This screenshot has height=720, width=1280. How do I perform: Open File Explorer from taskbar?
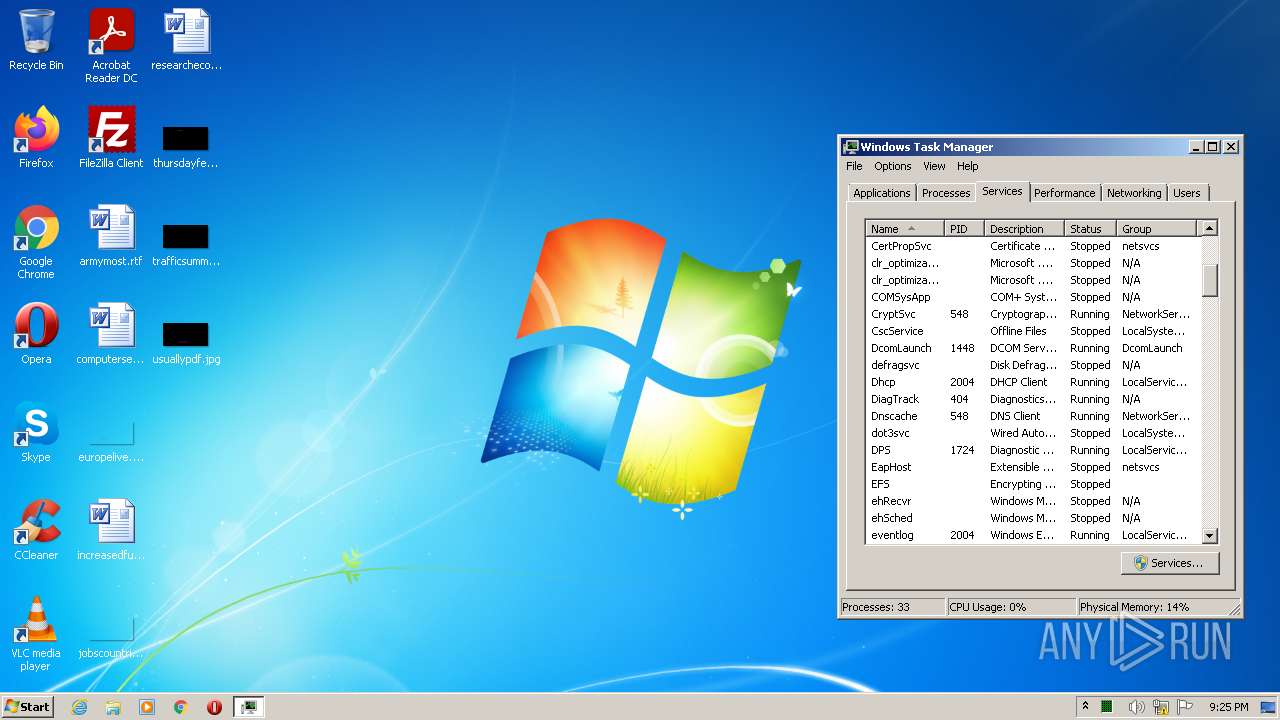point(113,707)
